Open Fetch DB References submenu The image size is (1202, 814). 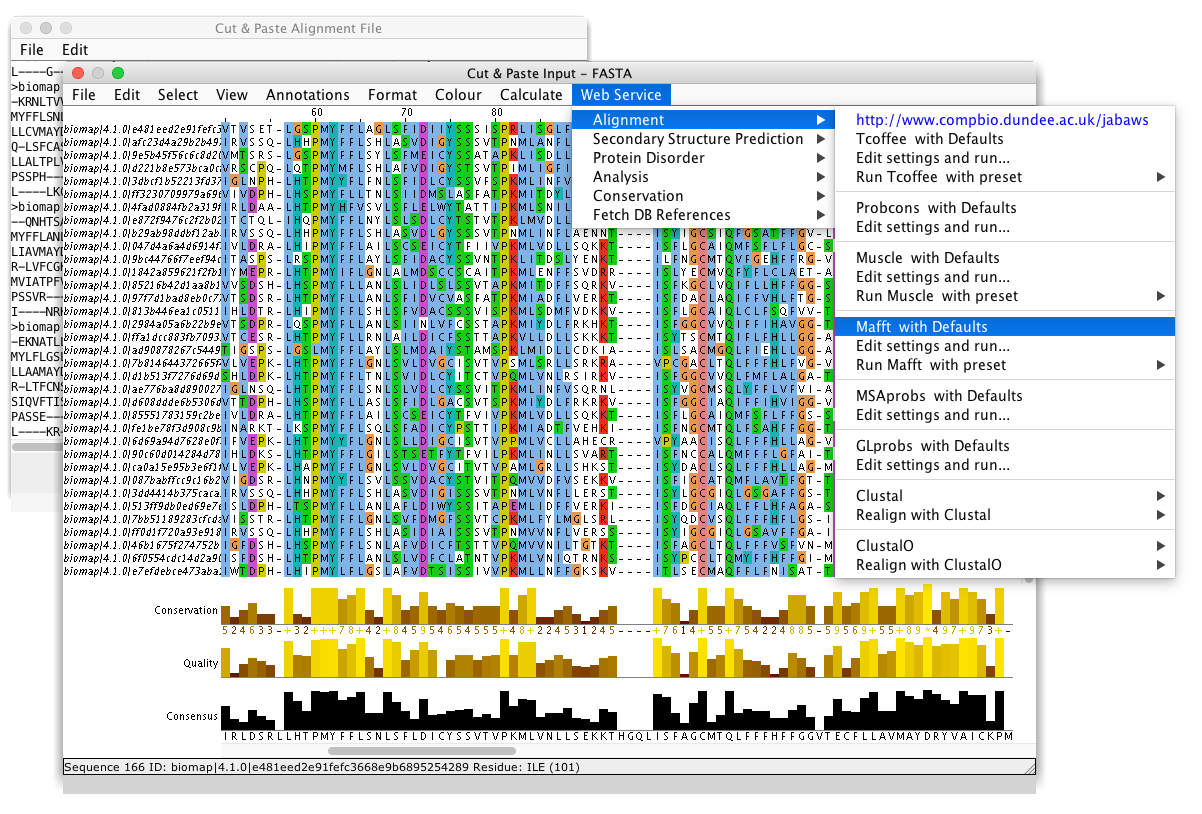[662, 215]
